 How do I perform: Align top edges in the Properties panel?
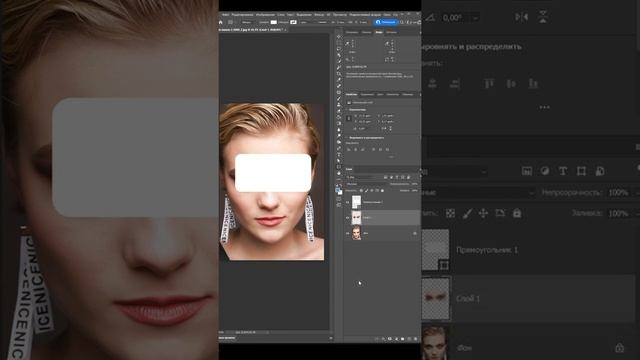(374, 149)
